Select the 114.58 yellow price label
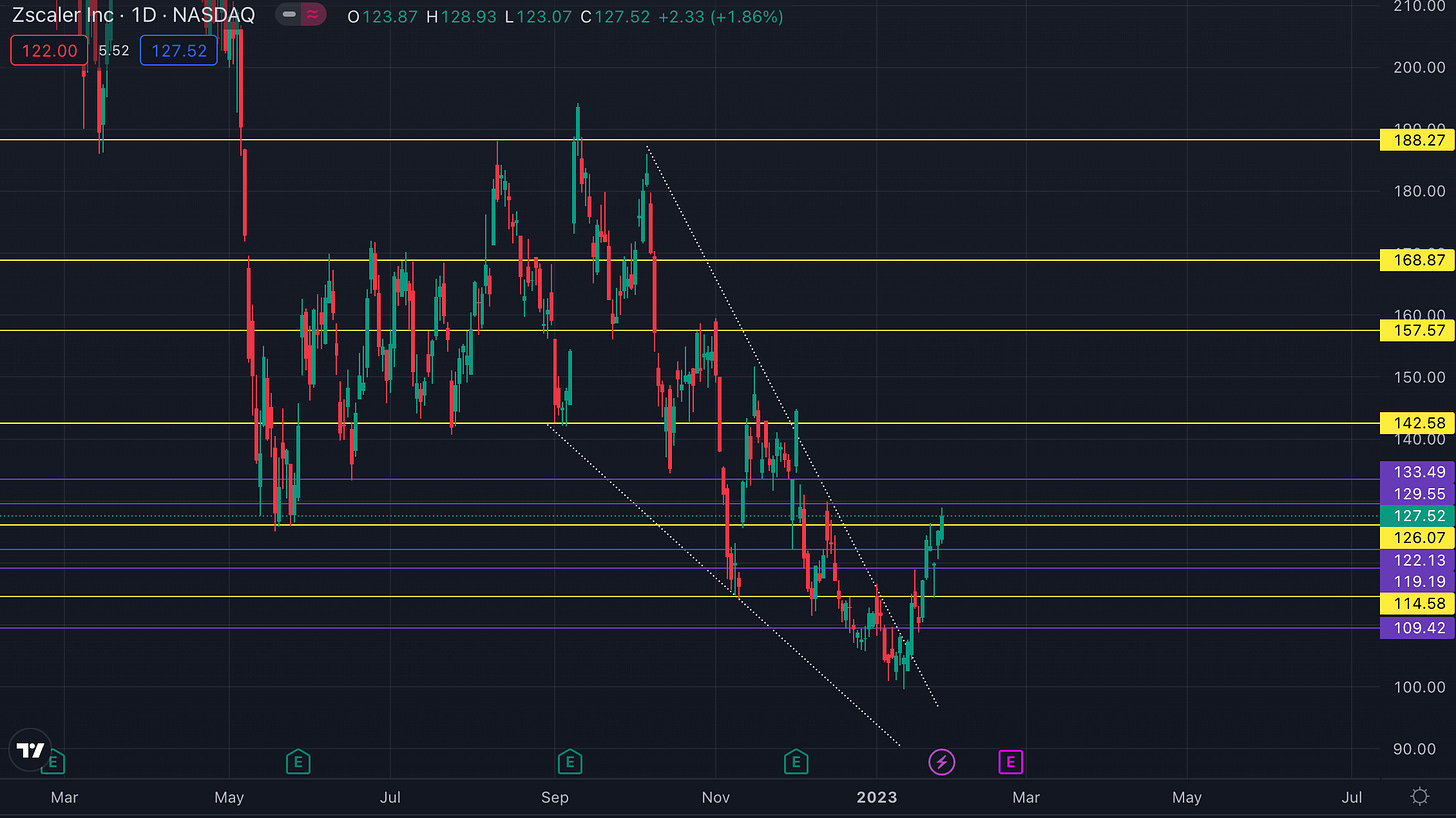This screenshot has width=1456, height=818. [1416, 603]
